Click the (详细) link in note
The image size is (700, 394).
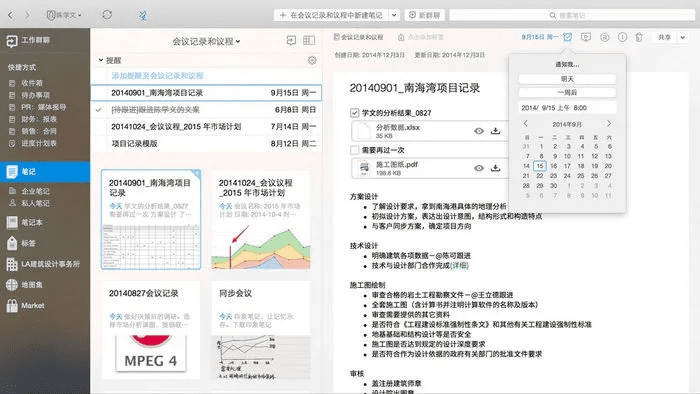point(459,265)
